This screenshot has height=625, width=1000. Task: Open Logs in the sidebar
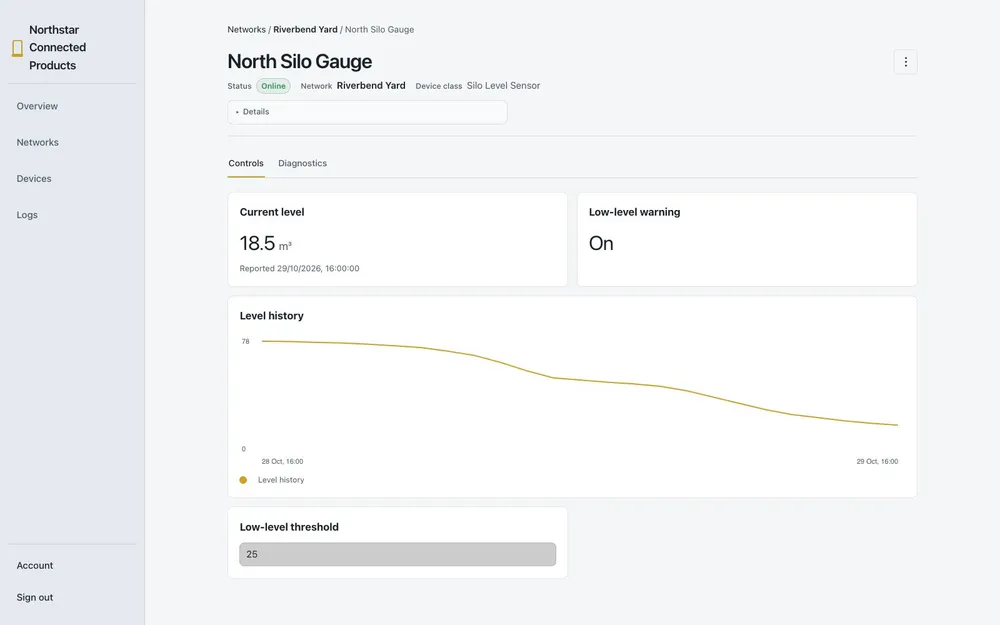point(27,215)
